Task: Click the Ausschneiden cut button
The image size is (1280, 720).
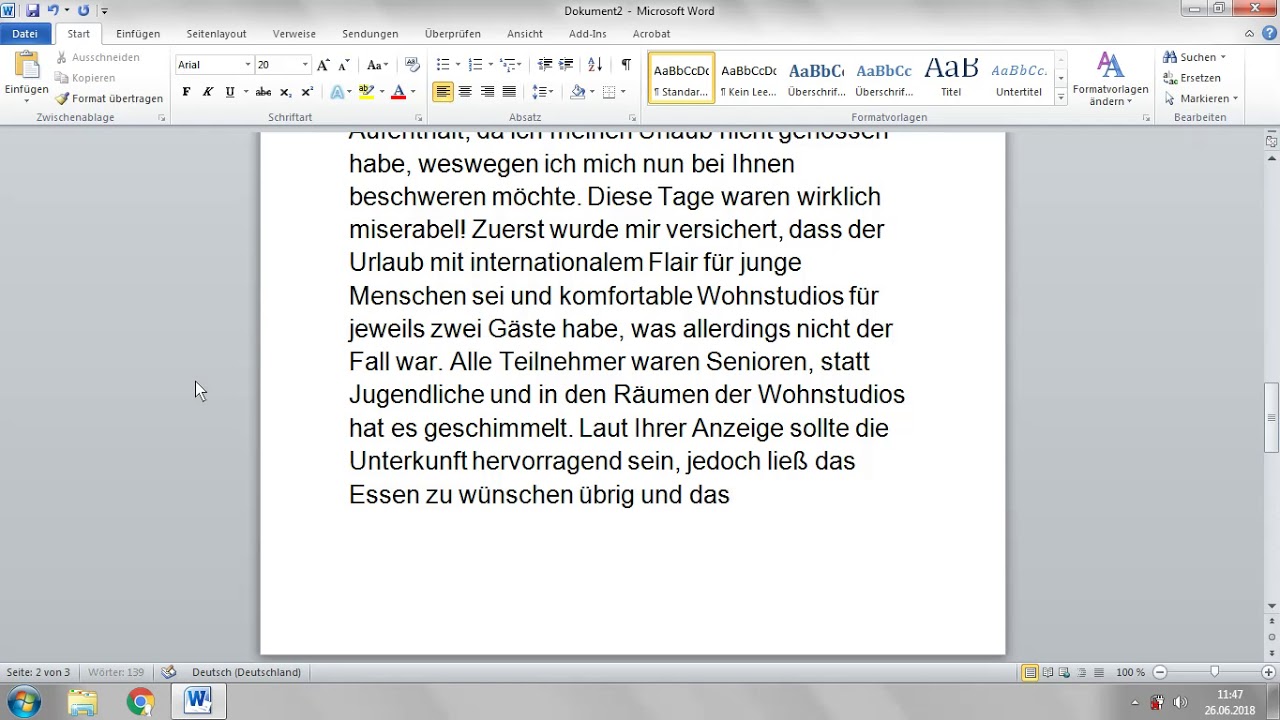Action: (98, 57)
